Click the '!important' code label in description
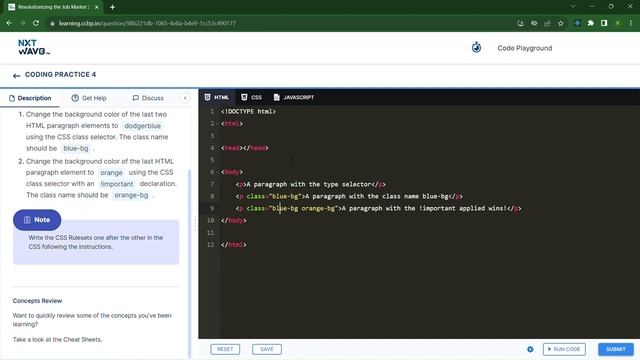This screenshot has width=640, height=360. click(117, 184)
